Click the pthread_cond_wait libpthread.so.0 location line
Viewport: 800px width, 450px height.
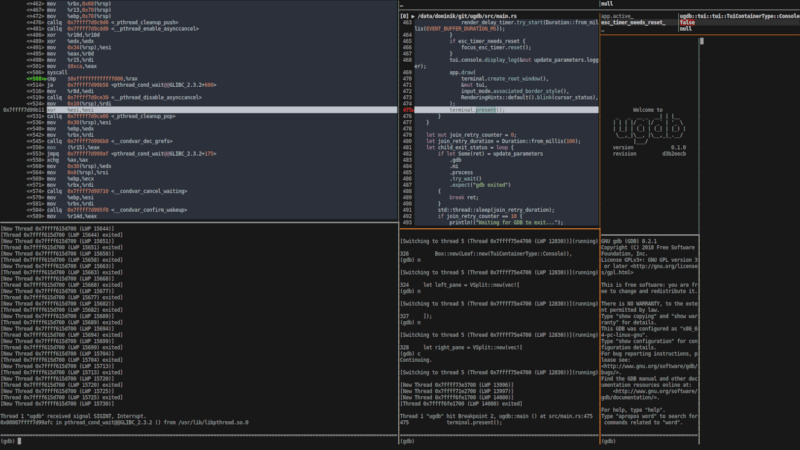click(124, 422)
